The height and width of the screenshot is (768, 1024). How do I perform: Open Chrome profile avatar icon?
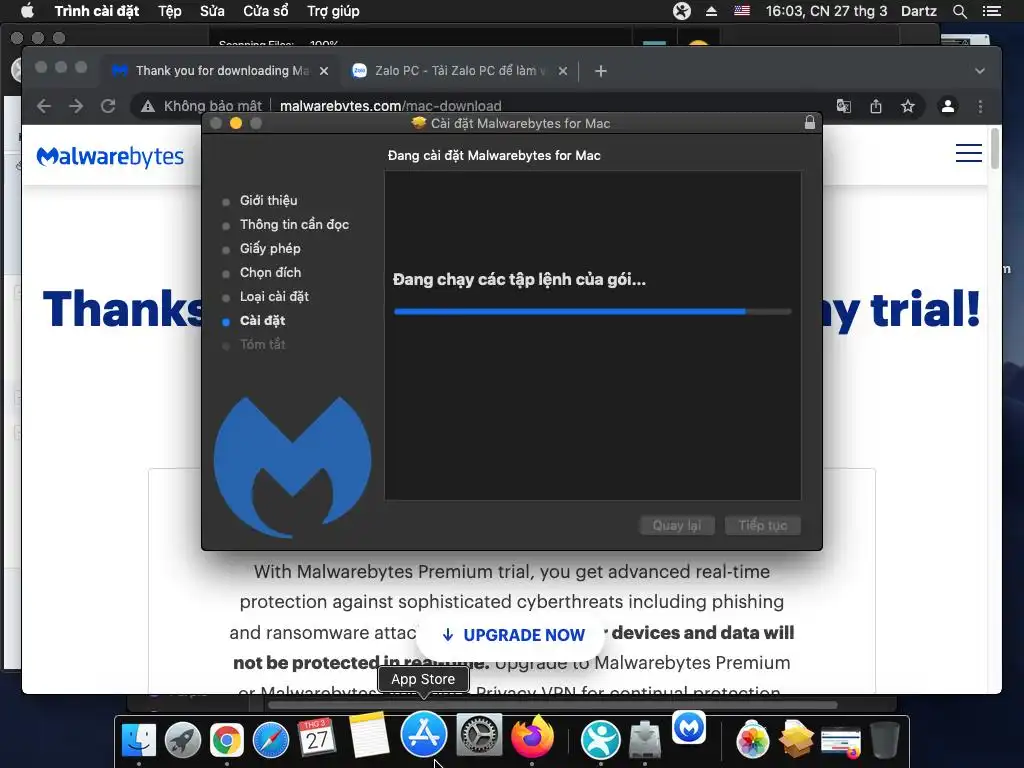click(x=948, y=106)
